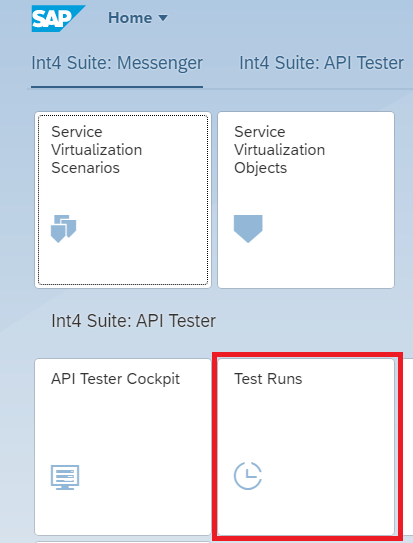Open the partially visible tile below API Tester Cockpit
This screenshot has height=543, width=413.
point(123,542)
